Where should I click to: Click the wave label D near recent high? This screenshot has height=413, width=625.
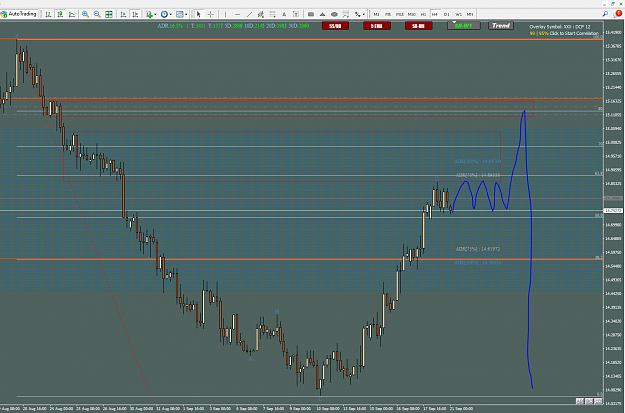437,178
